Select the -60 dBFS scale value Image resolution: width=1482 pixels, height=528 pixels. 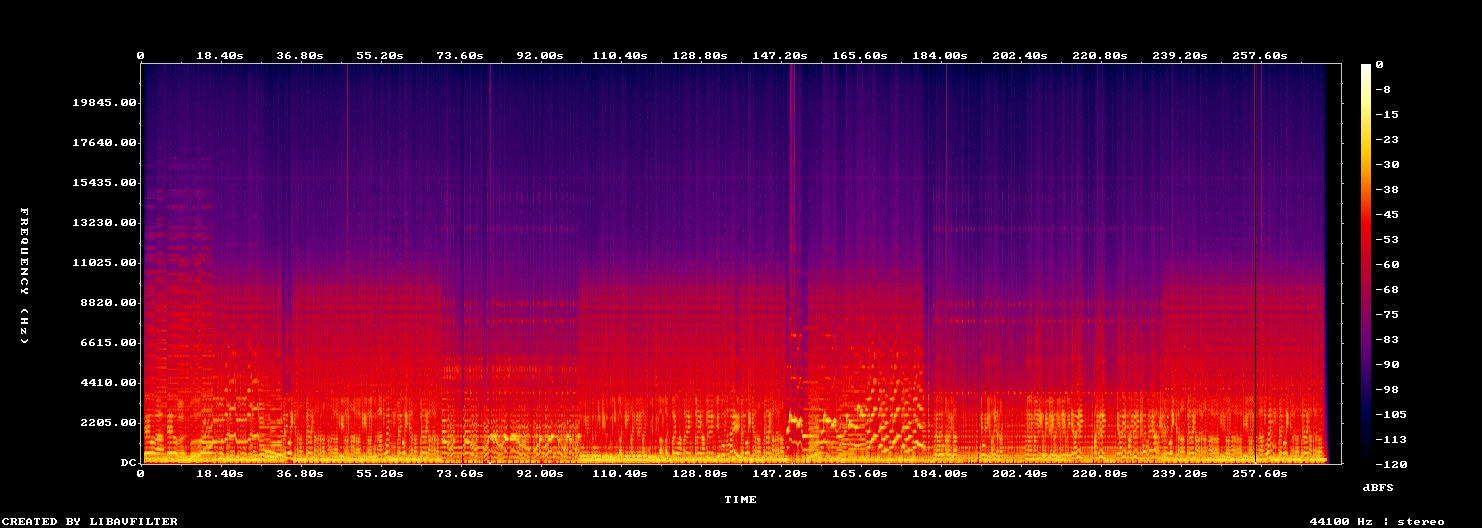1386,264
